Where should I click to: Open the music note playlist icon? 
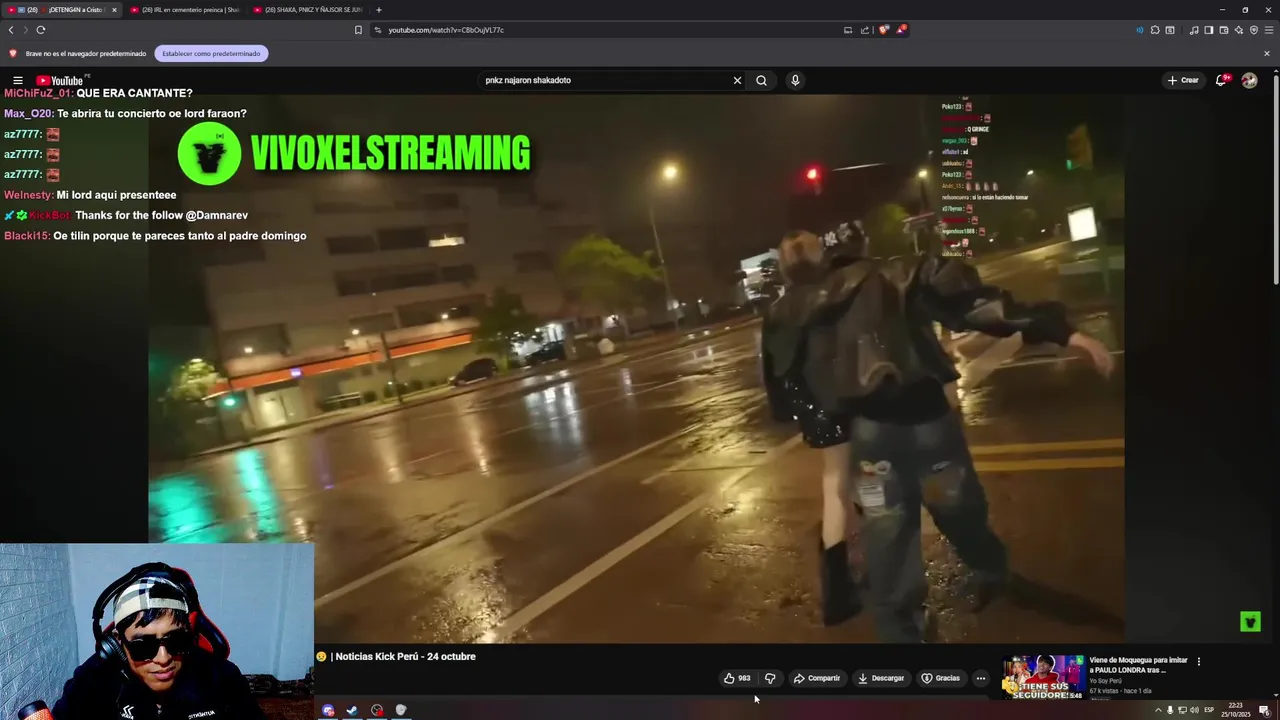[1194, 30]
